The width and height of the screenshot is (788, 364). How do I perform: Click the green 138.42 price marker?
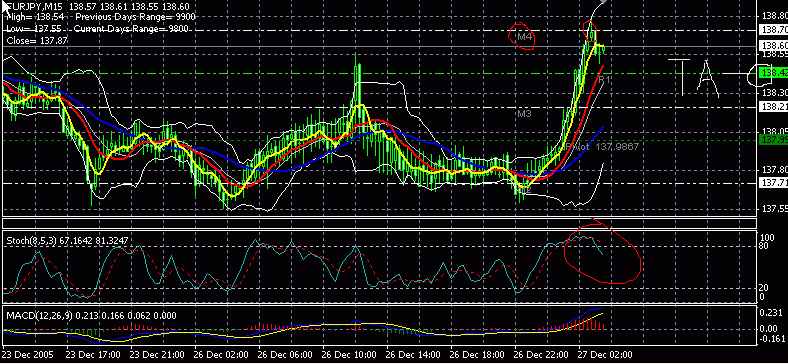point(773,73)
